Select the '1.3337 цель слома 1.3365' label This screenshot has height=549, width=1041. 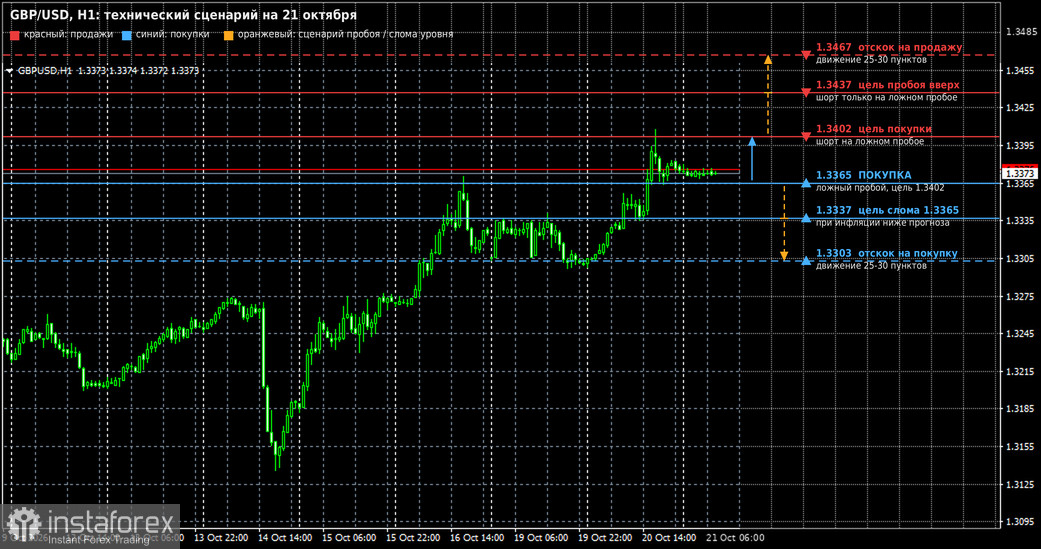[x=887, y=210]
